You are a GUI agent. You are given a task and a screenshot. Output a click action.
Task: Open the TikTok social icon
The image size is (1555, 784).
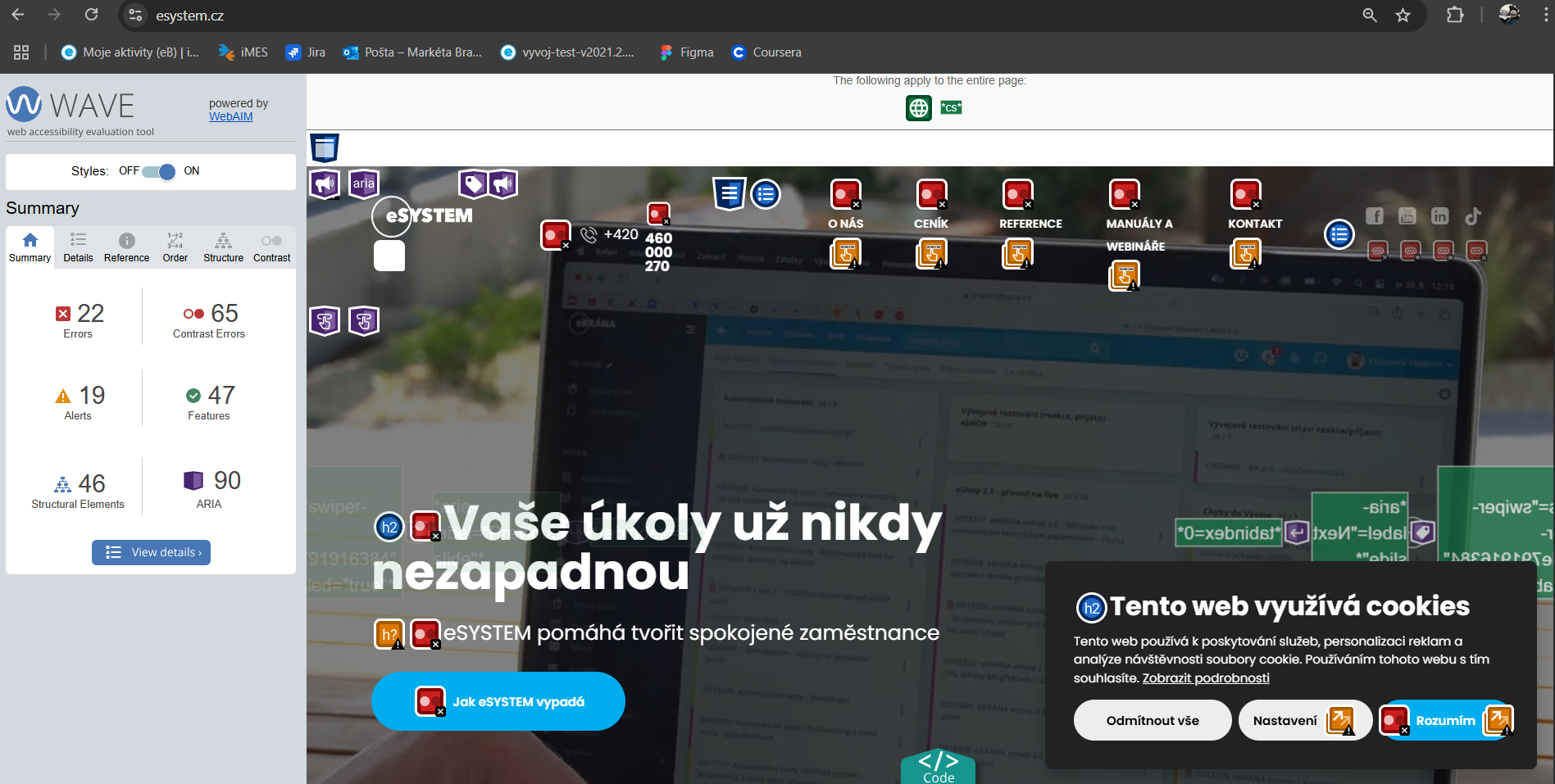coord(1473,215)
